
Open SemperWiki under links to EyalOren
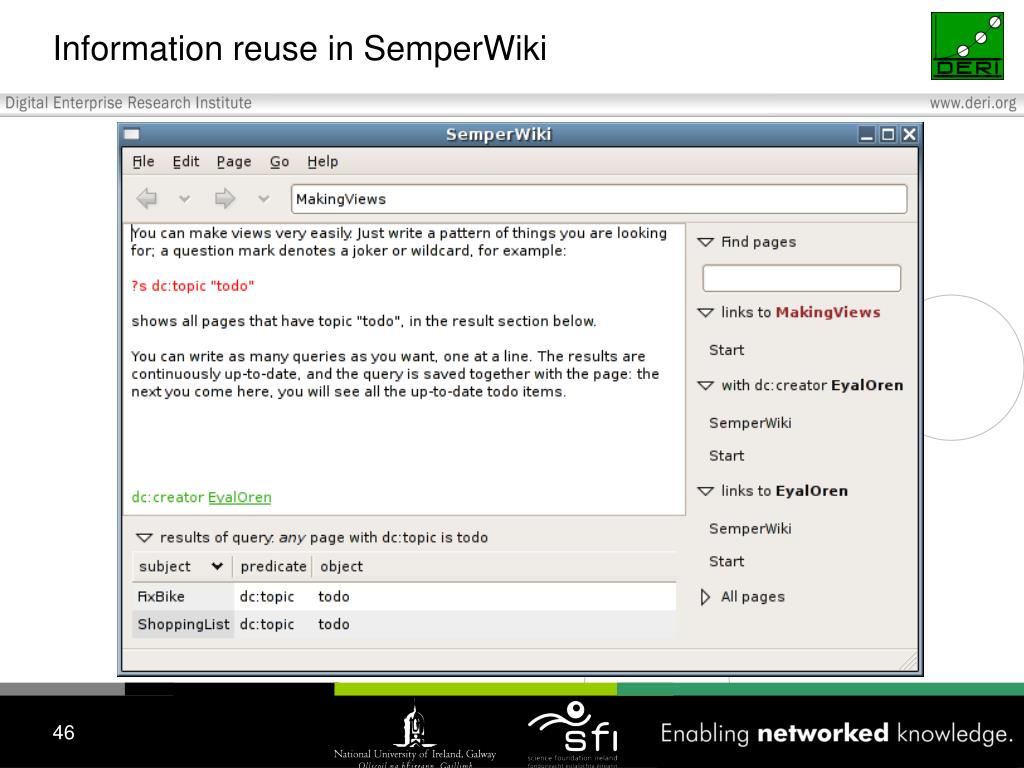[x=750, y=529]
